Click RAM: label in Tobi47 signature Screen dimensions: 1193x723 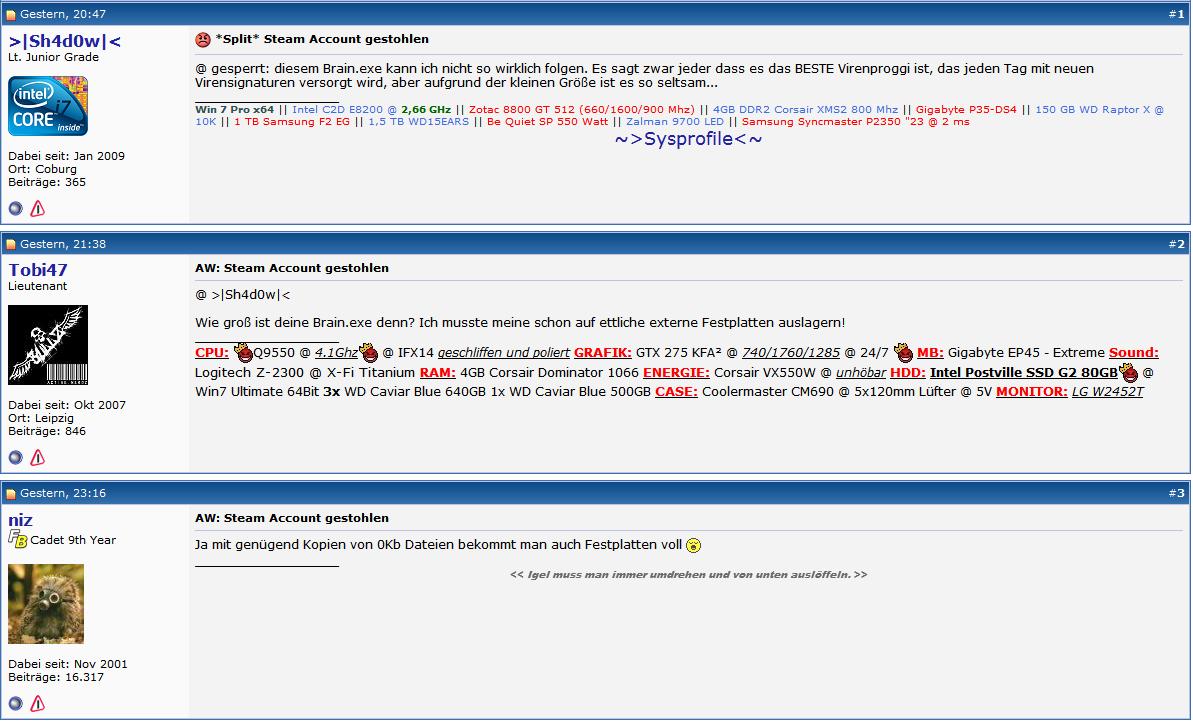(x=437, y=373)
